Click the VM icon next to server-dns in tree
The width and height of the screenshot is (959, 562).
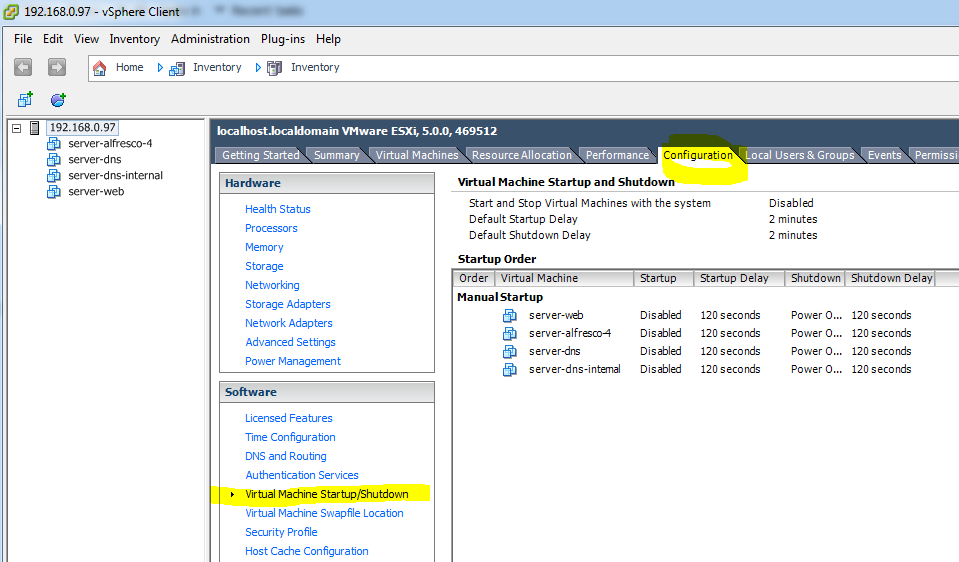tap(54, 160)
